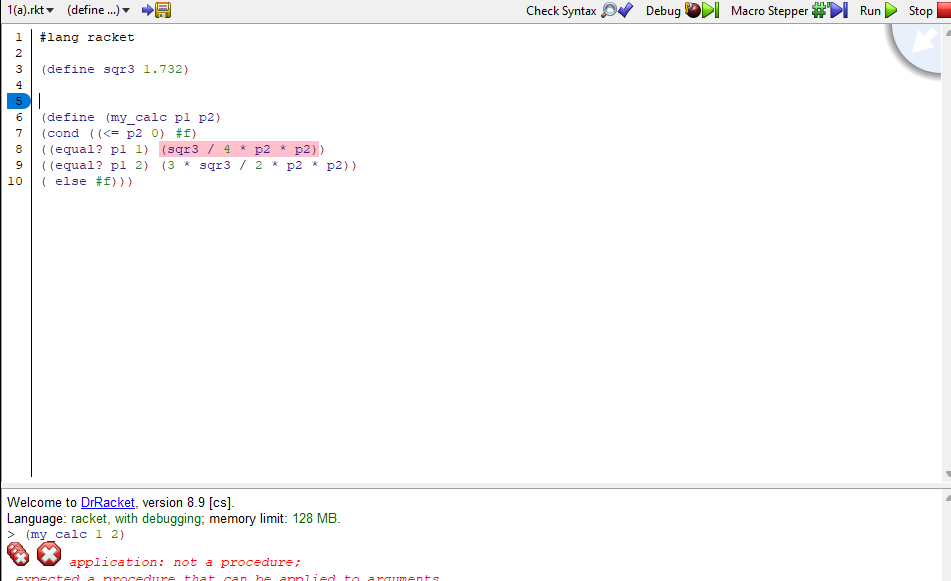Click the Run text label in the toolbar
This screenshot has width=951, height=581.
(871, 10)
